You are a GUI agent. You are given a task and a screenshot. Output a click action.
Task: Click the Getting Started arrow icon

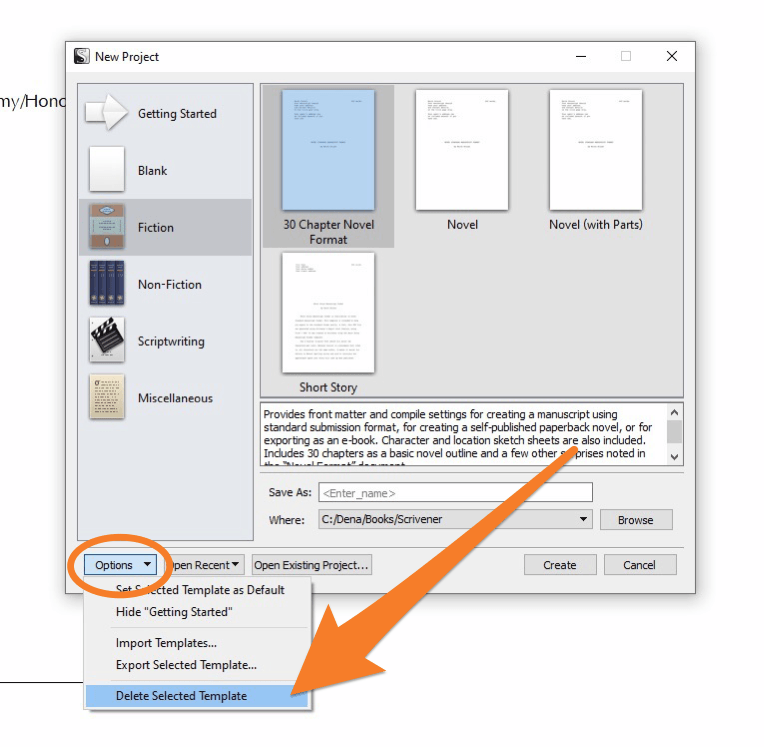tap(107, 113)
